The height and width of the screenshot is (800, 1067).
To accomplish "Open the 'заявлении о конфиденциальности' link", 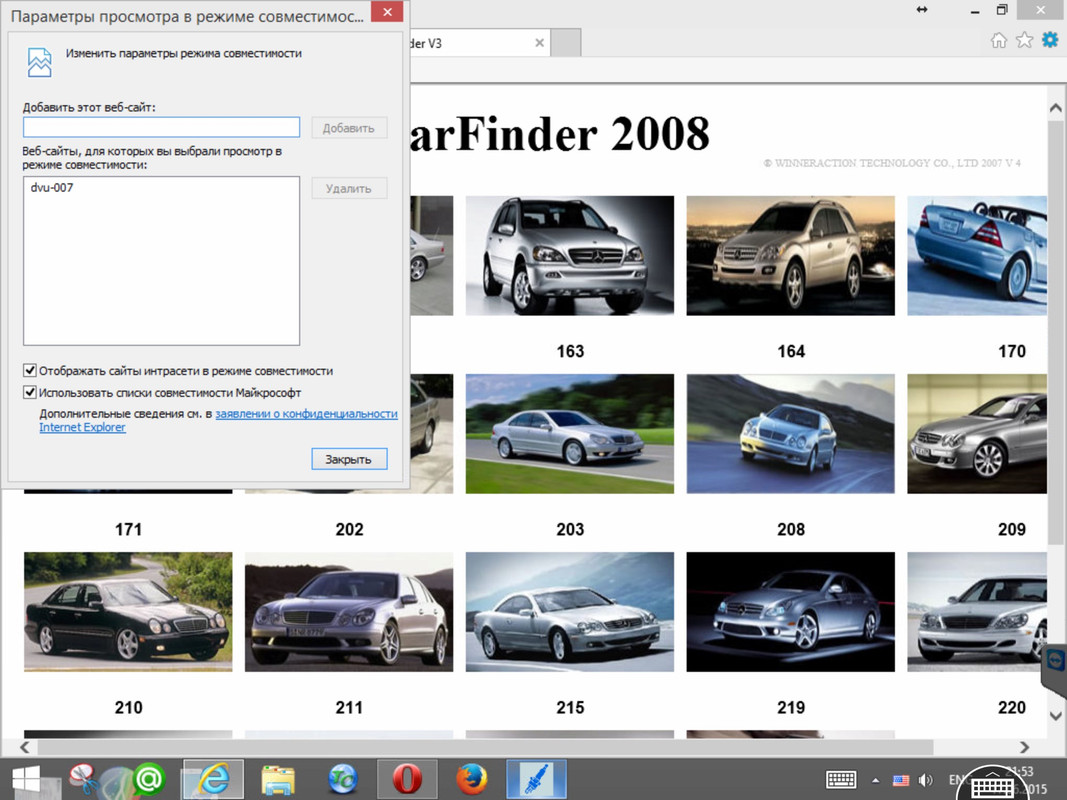I will click(x=306, y=413).
